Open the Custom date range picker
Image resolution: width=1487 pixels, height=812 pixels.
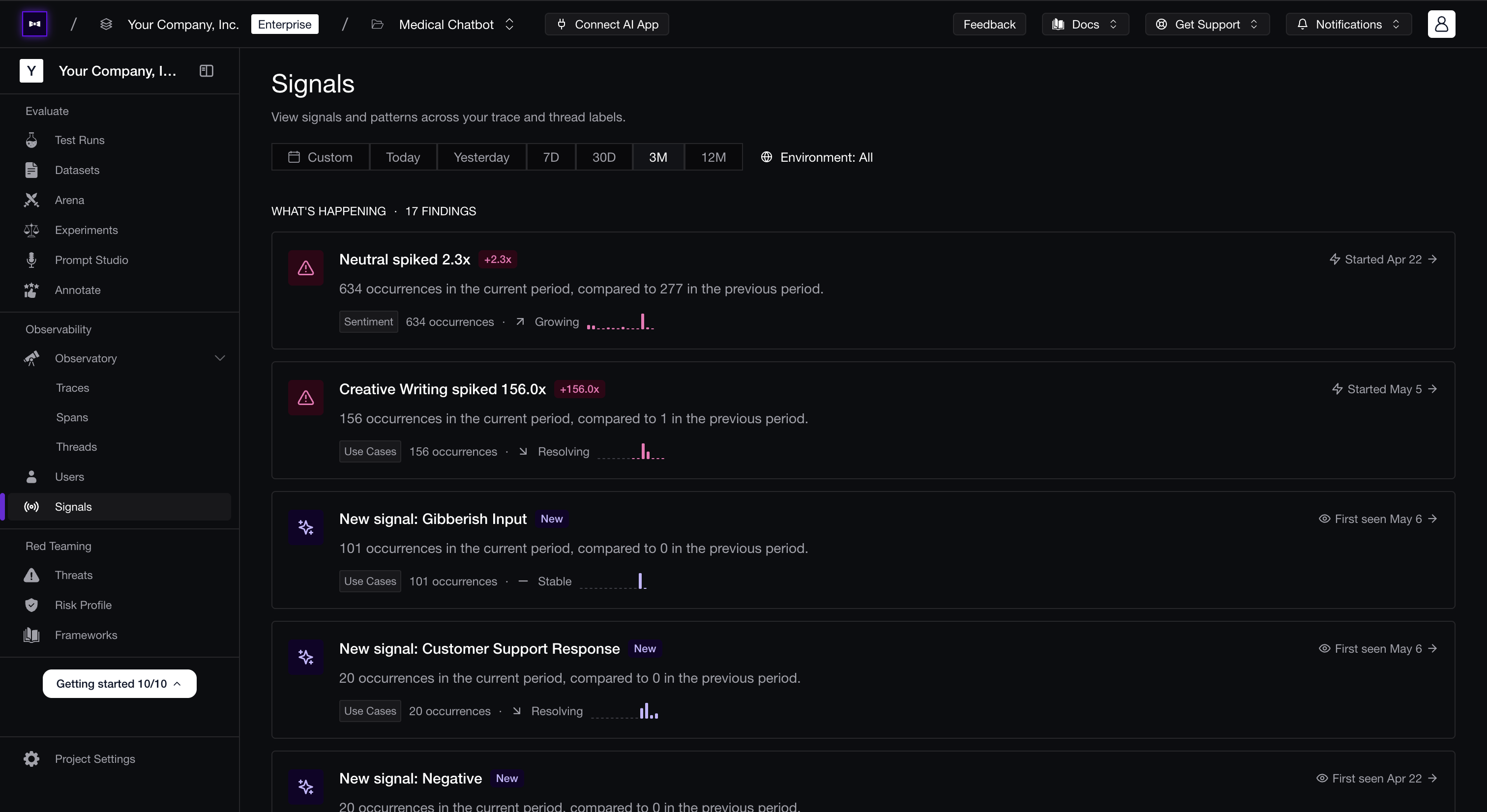[x=321, y=157]
